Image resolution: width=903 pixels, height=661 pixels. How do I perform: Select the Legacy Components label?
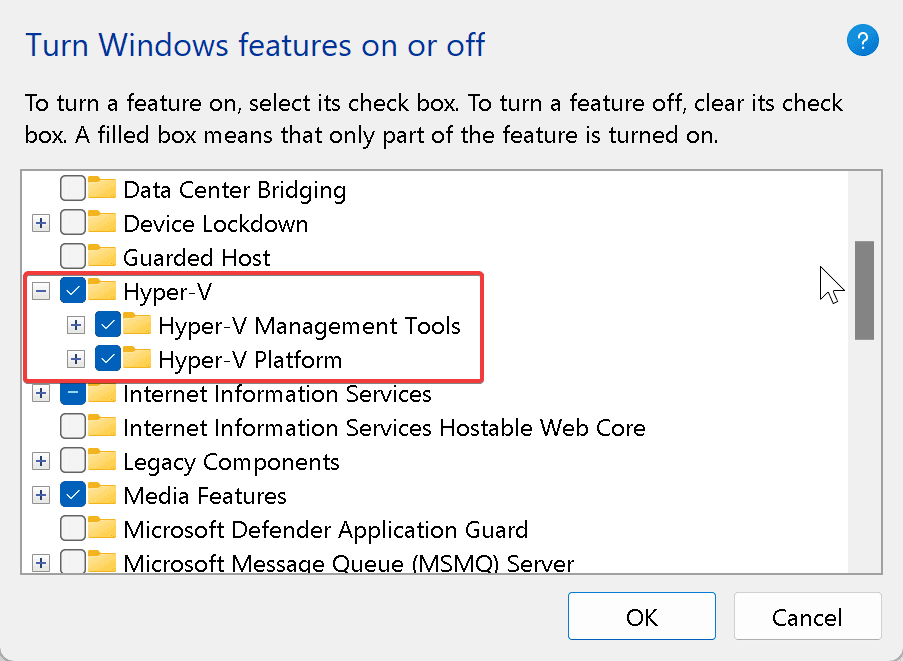[x=231, y=462]
